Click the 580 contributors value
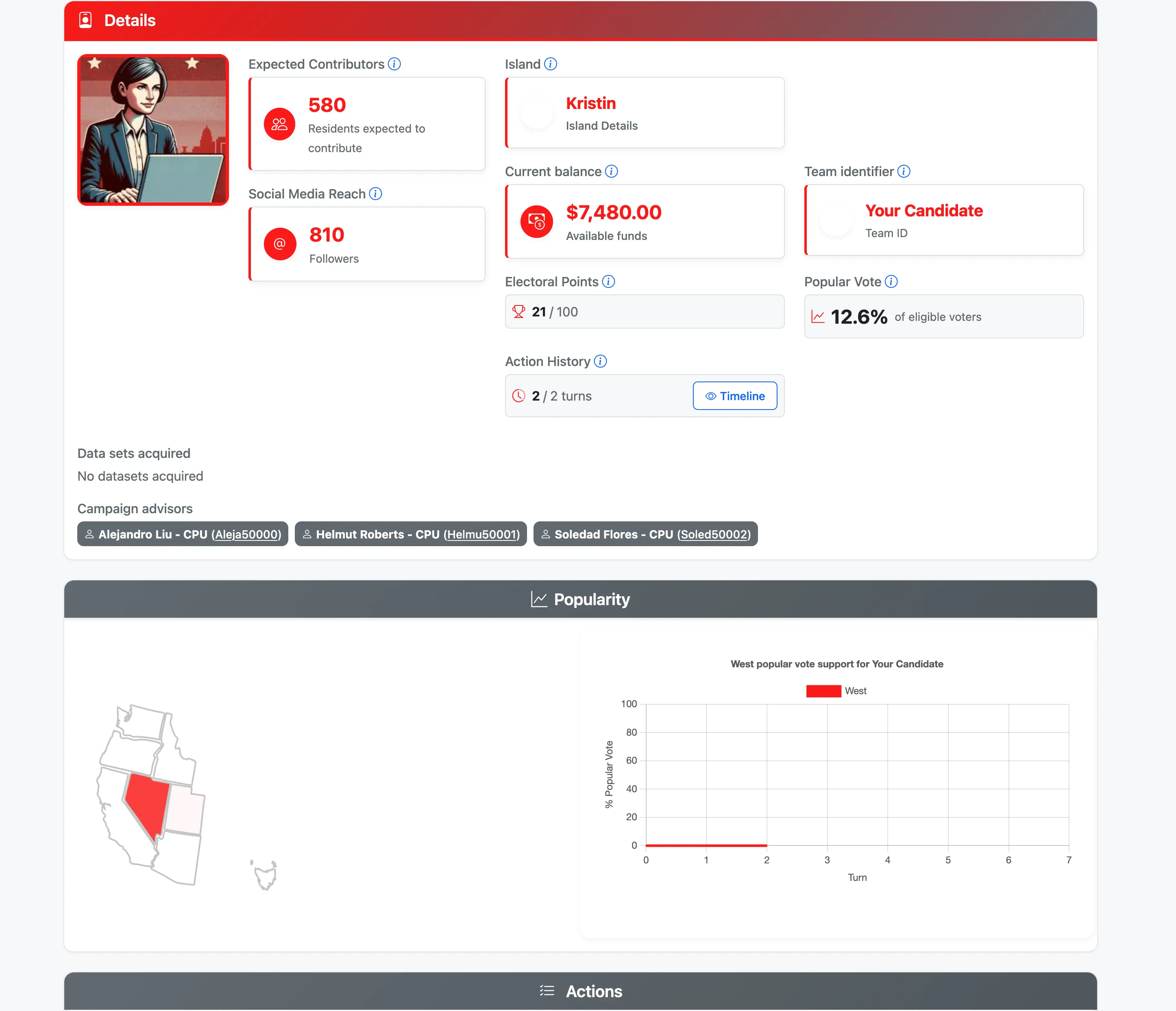Image resolution: width=1176 pixels, height=1011 pixels. 327,105
